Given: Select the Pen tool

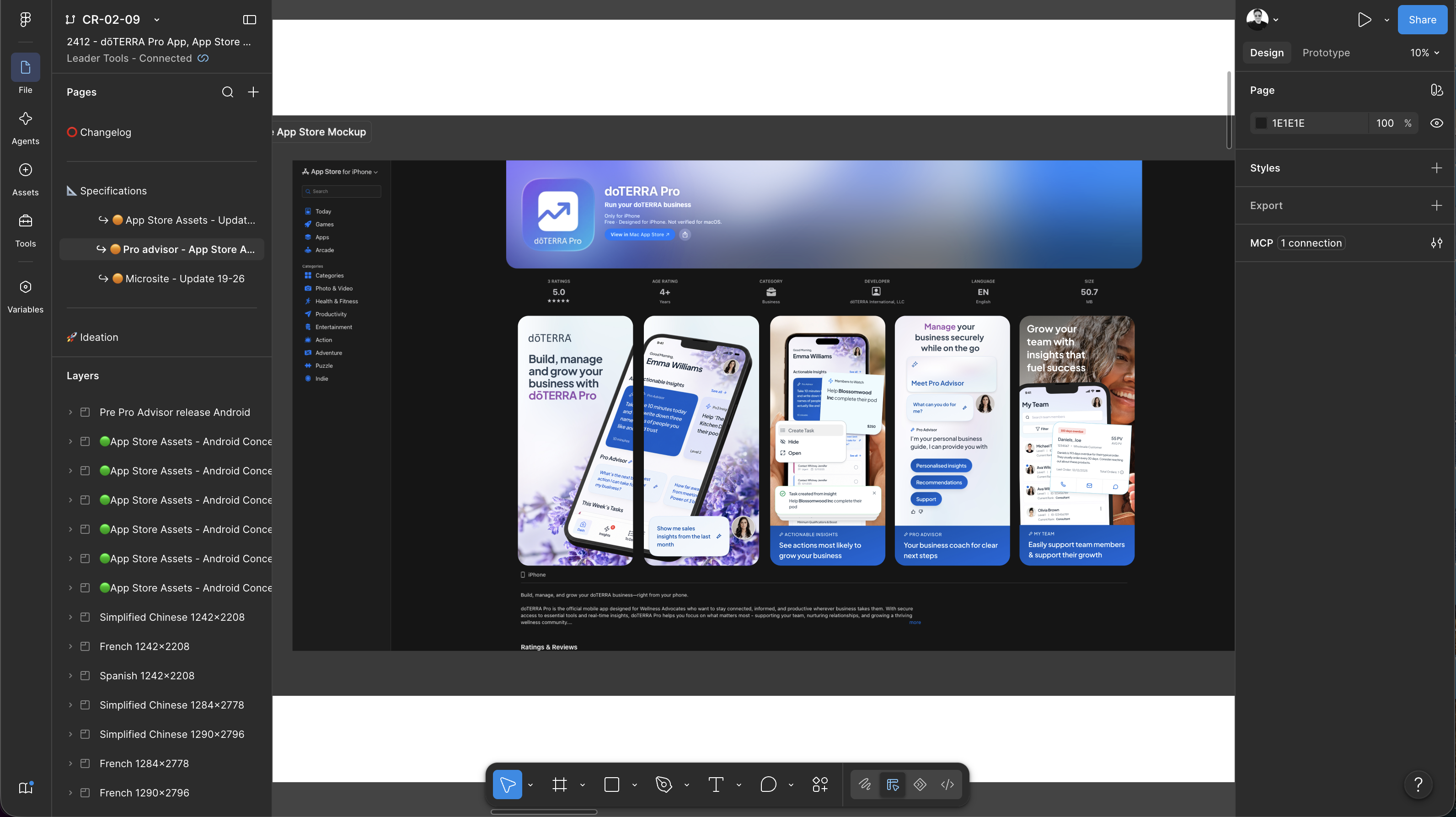Looking at the screenshot, I should (664, 784).
